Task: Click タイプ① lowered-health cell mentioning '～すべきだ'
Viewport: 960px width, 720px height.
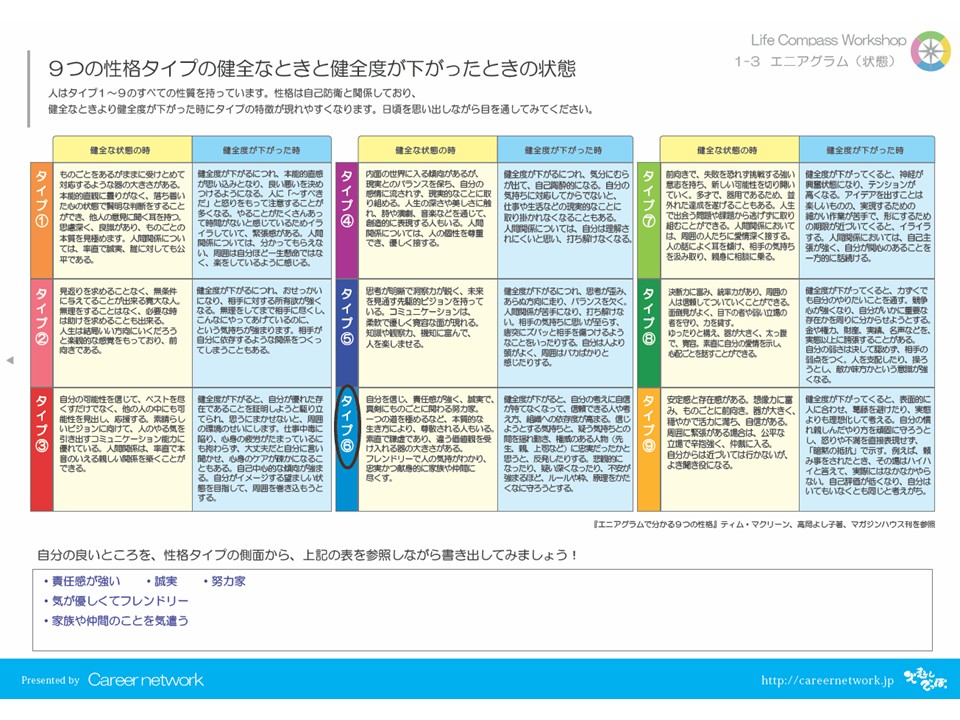Action: [x=261, y=220]
